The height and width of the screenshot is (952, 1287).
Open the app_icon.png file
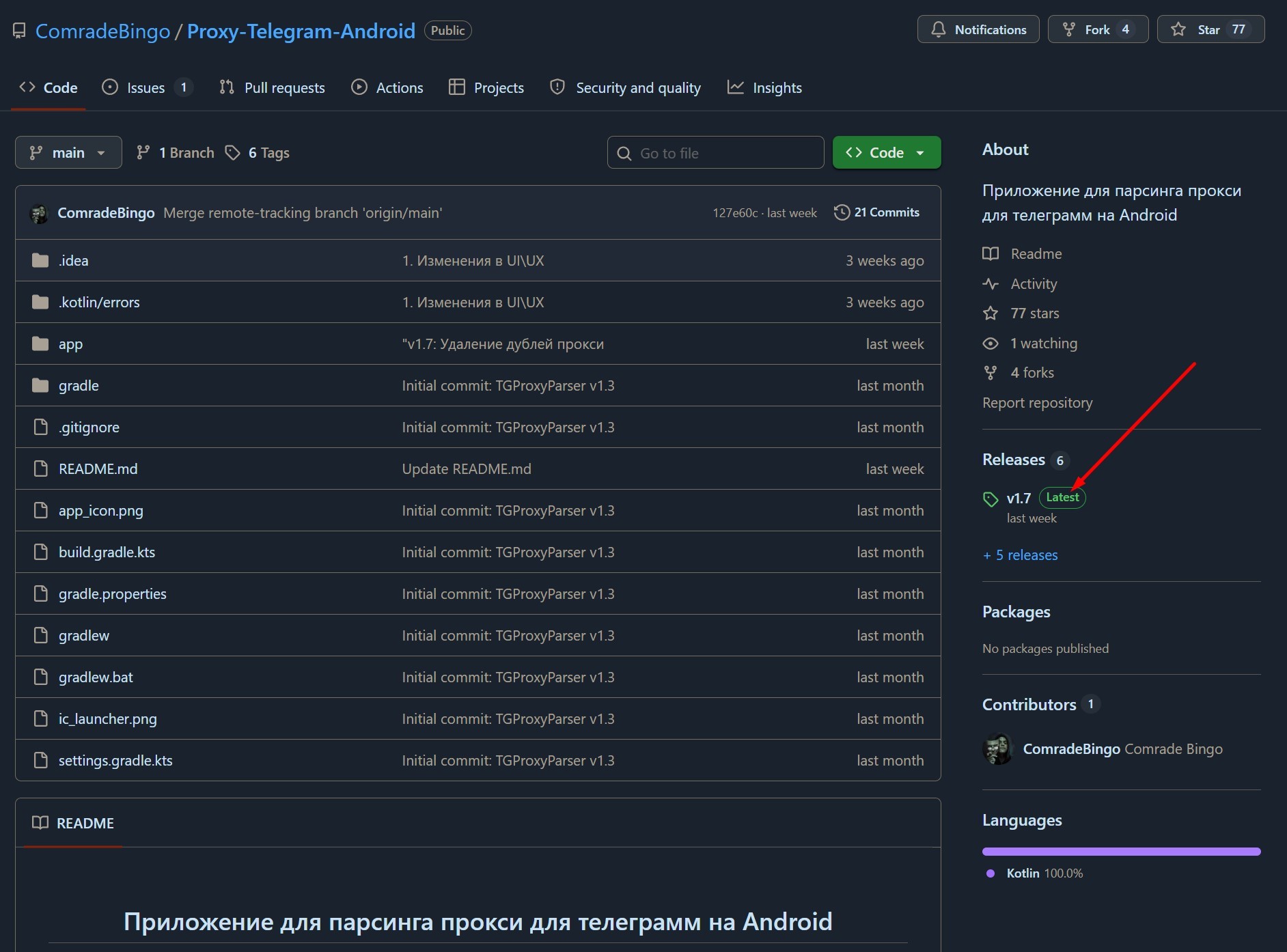coord(101,510)
